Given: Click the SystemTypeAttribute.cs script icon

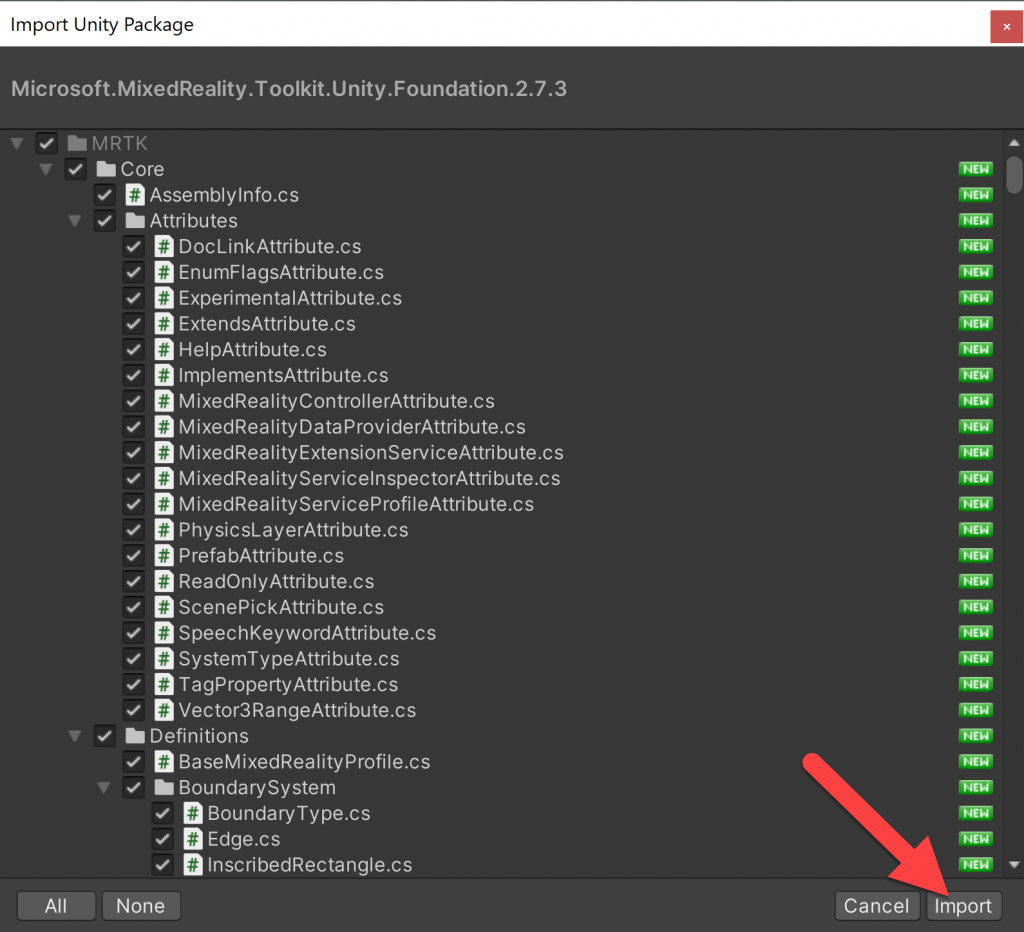Looking at the screenshot, I should tap(164, 658).
